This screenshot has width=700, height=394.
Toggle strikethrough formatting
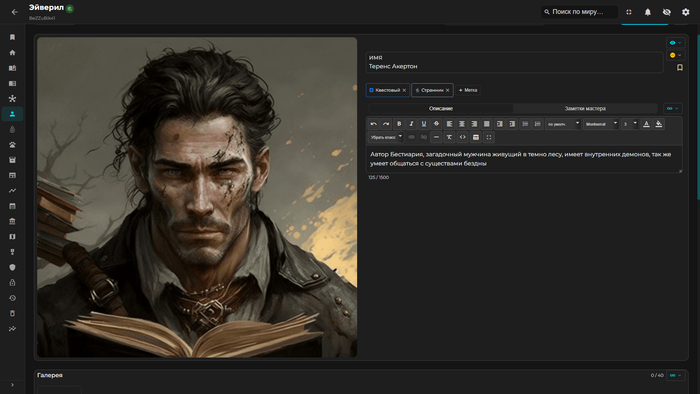[x=436, y=124]
